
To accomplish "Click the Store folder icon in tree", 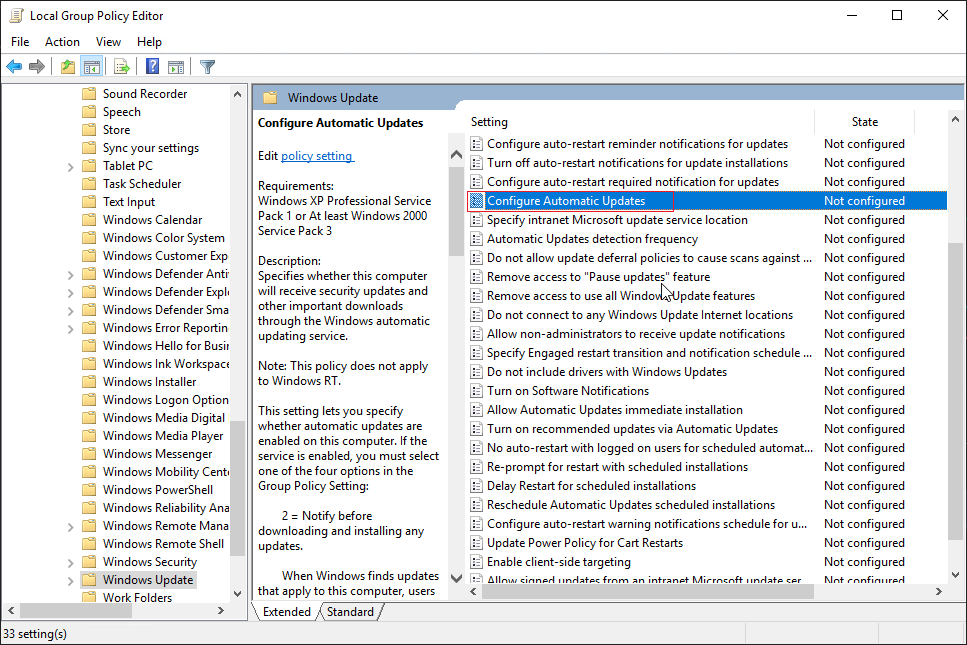I will tap(89, 129).
